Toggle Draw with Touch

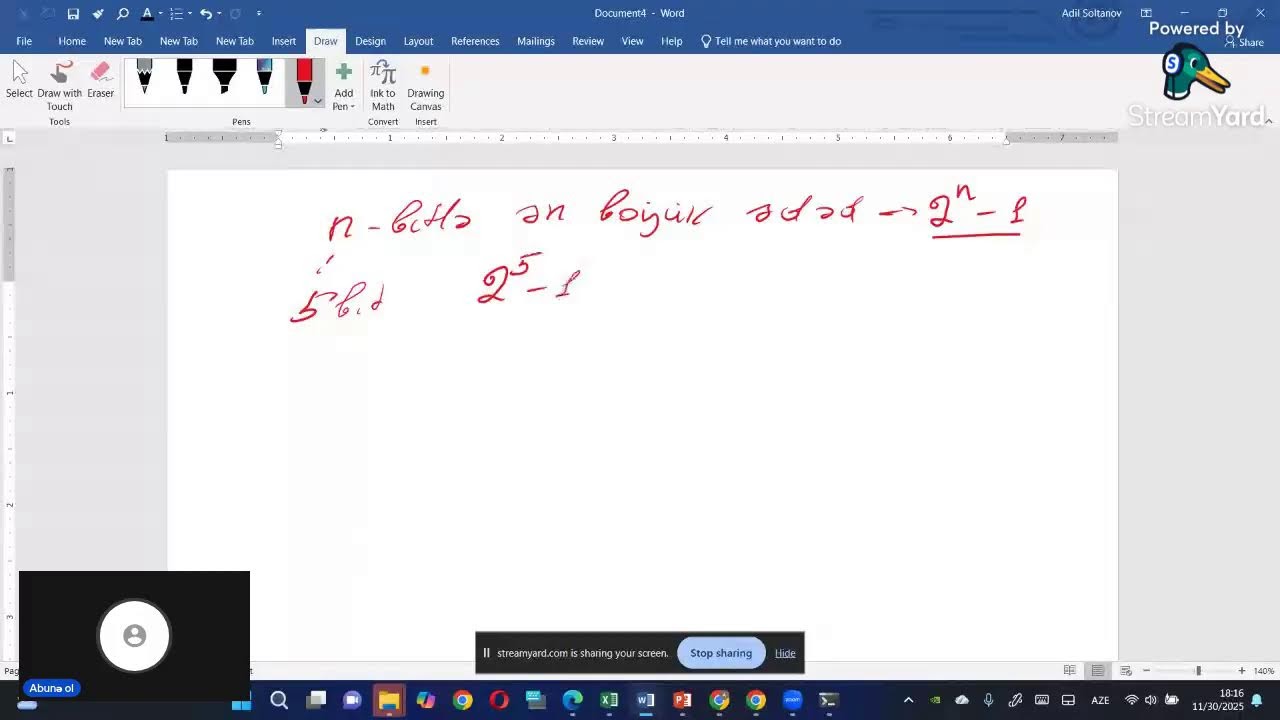point(60,86)
